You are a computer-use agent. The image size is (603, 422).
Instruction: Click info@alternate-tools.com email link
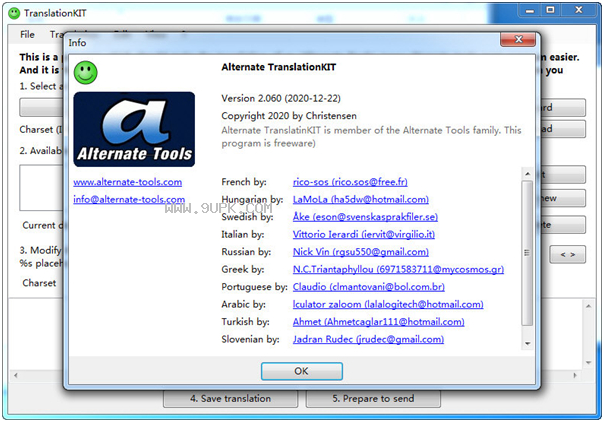pos(129,199)
